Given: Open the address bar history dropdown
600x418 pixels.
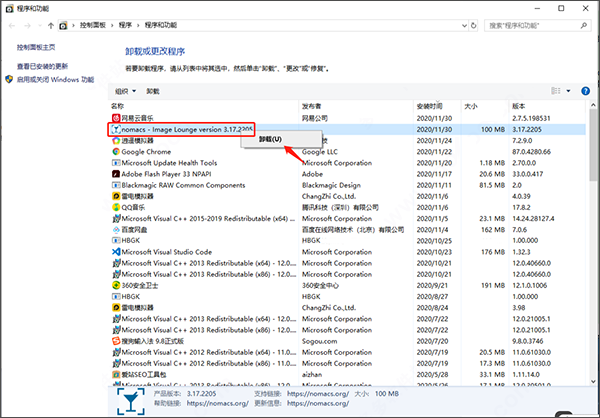Looking at the screenshot, I should pyautogui.click(x=465, y=26).
